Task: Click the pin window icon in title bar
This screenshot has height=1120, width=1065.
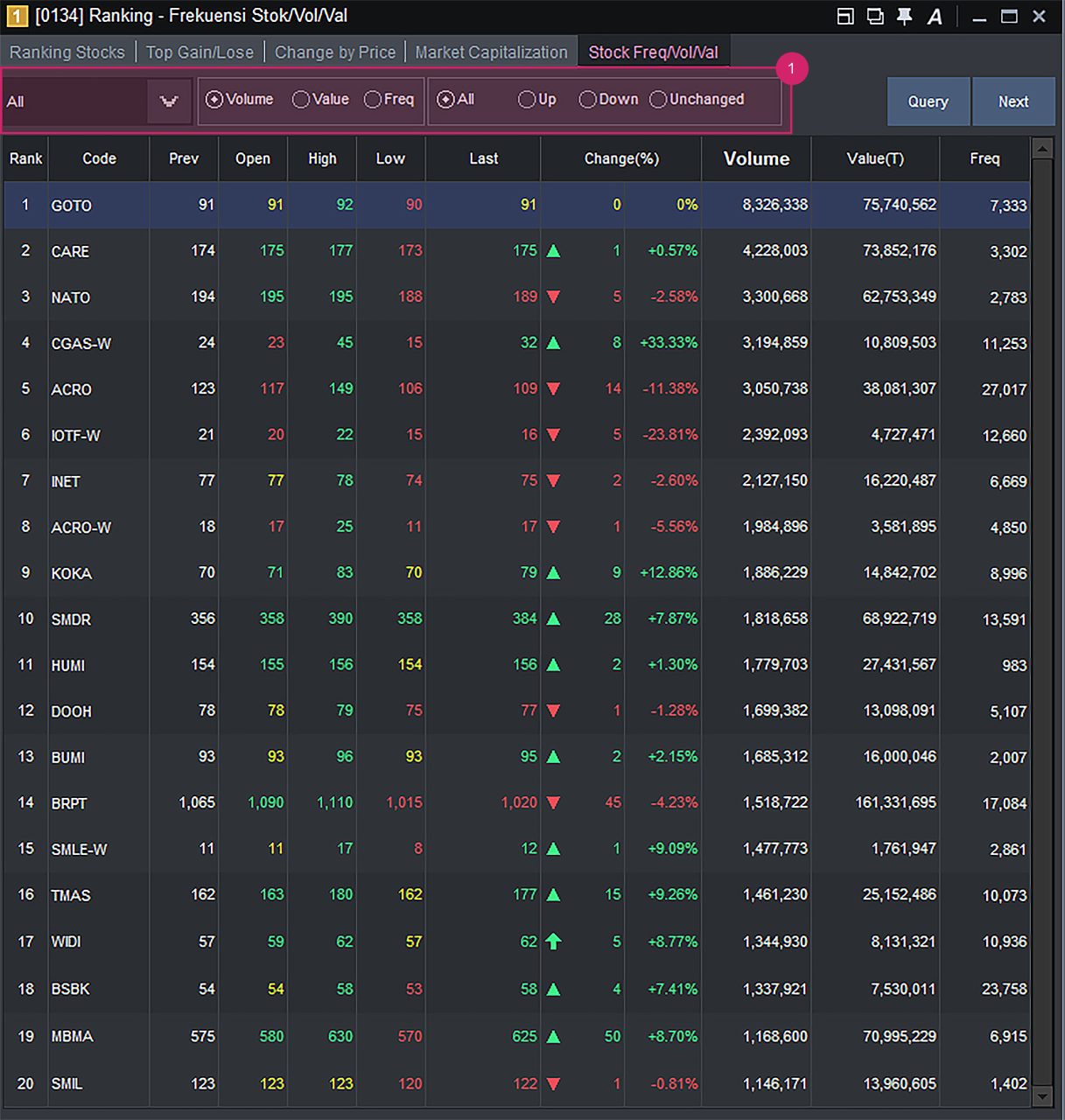Action: [905, 17]
